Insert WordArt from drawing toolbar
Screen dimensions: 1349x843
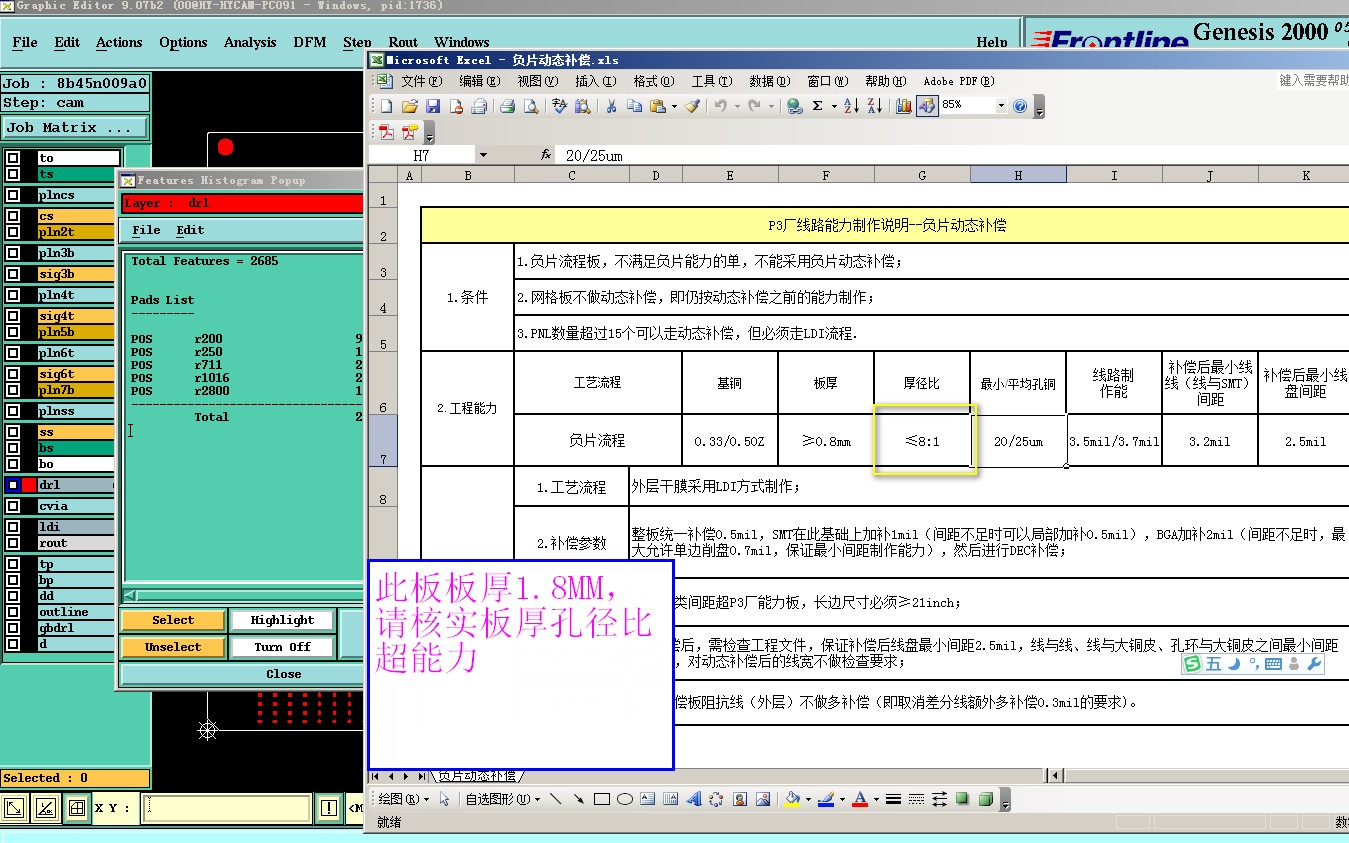[694, 799]
